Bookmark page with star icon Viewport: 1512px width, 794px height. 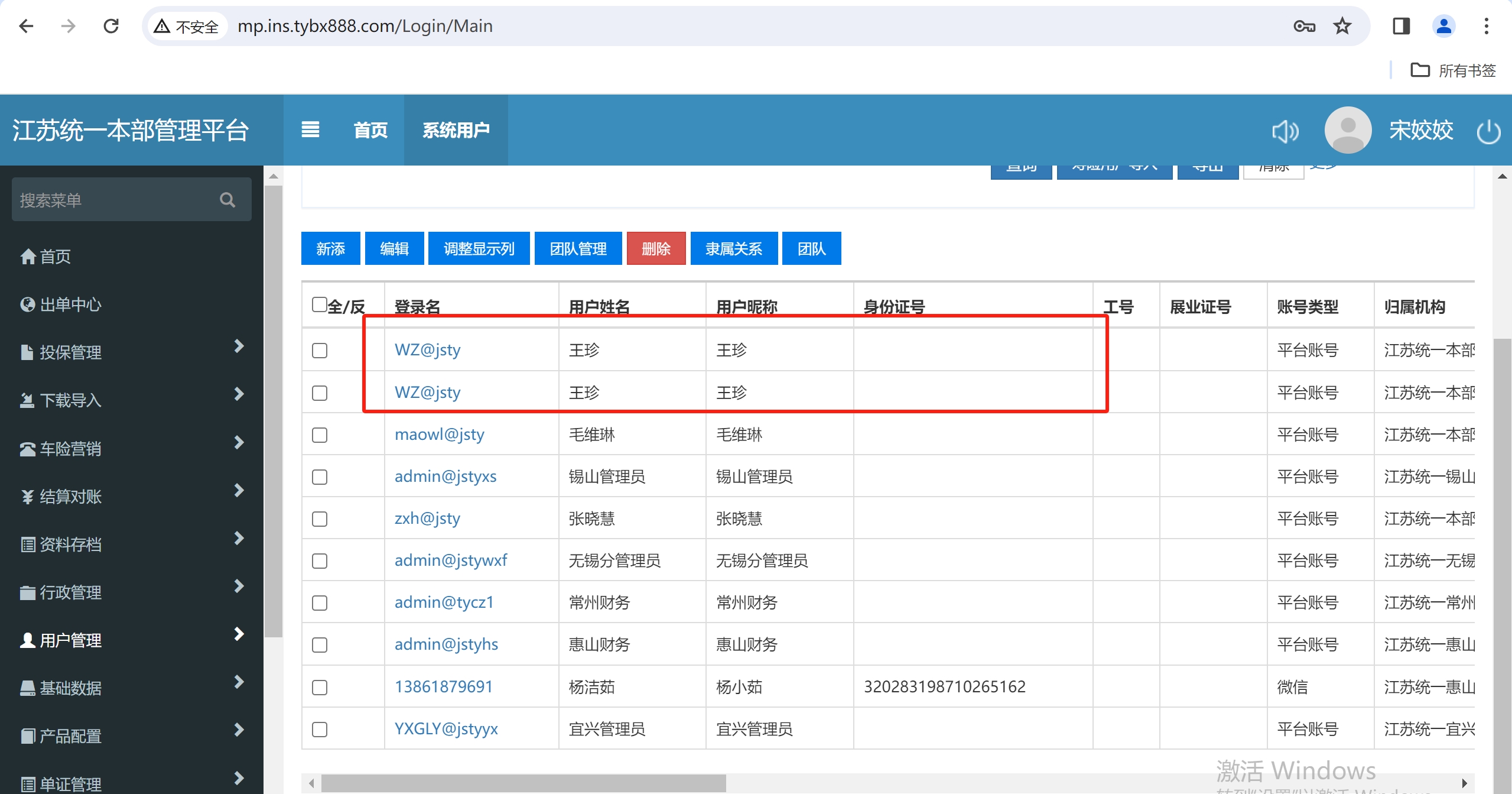pyautogui.click(x=1342, y=26)
